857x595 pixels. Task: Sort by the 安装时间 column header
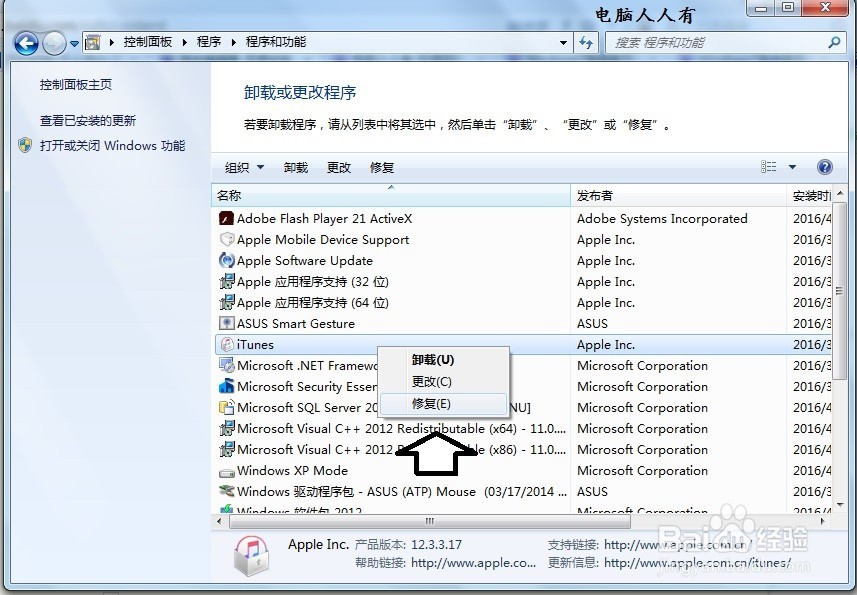click(809, 196)
